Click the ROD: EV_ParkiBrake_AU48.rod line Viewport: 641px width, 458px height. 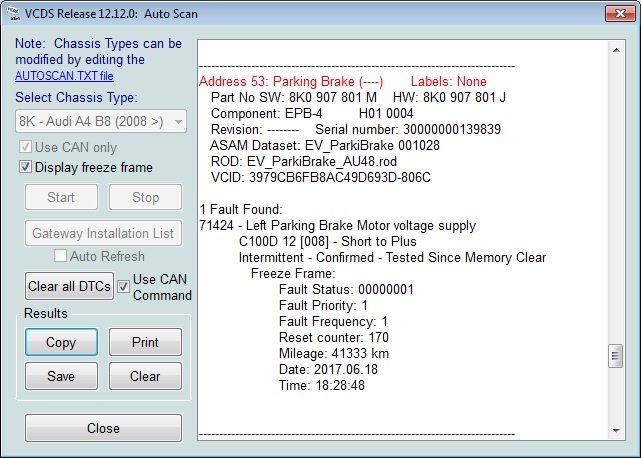[x=304, y=161]
